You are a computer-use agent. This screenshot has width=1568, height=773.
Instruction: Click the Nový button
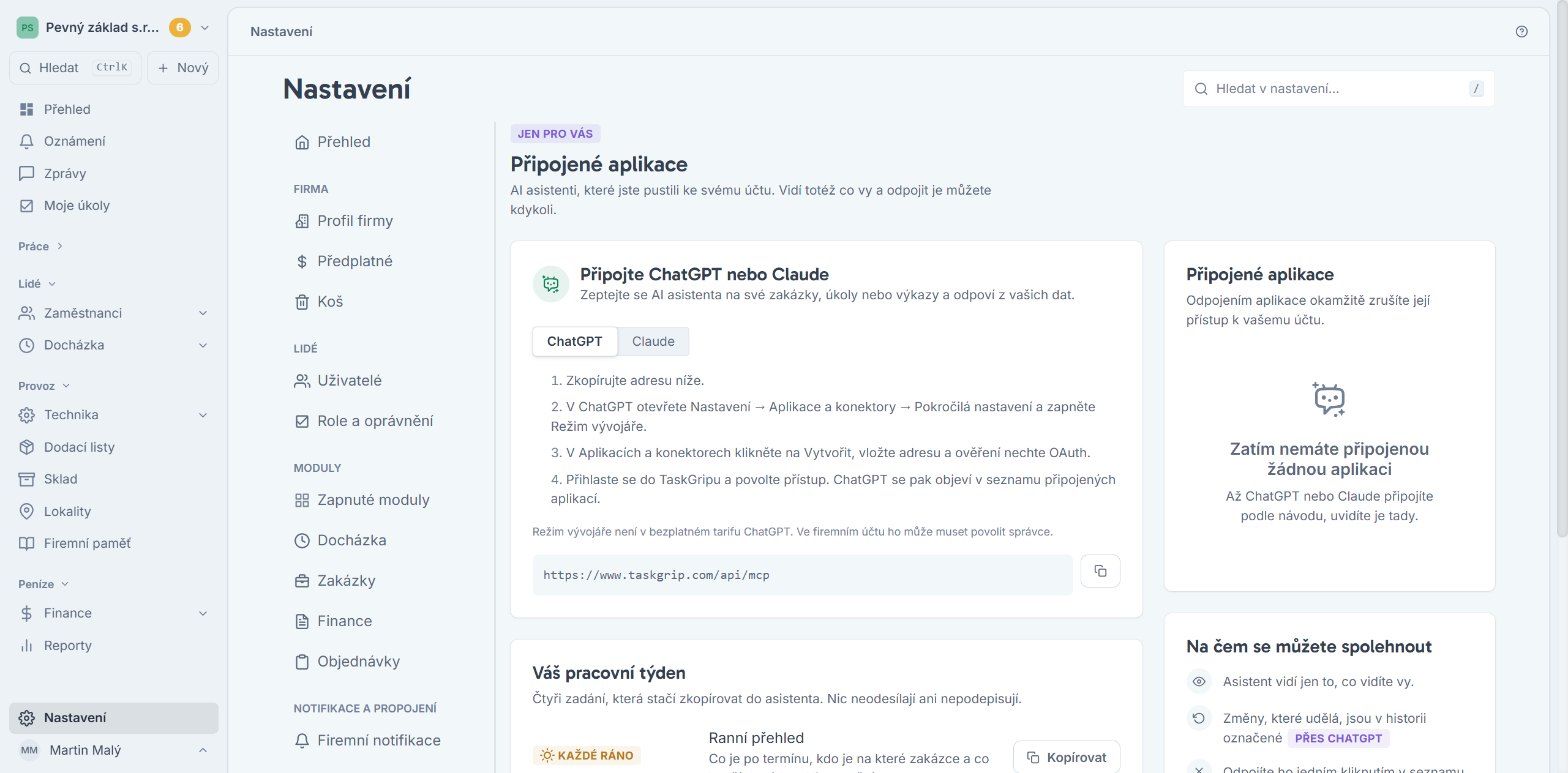click(183, 68)
